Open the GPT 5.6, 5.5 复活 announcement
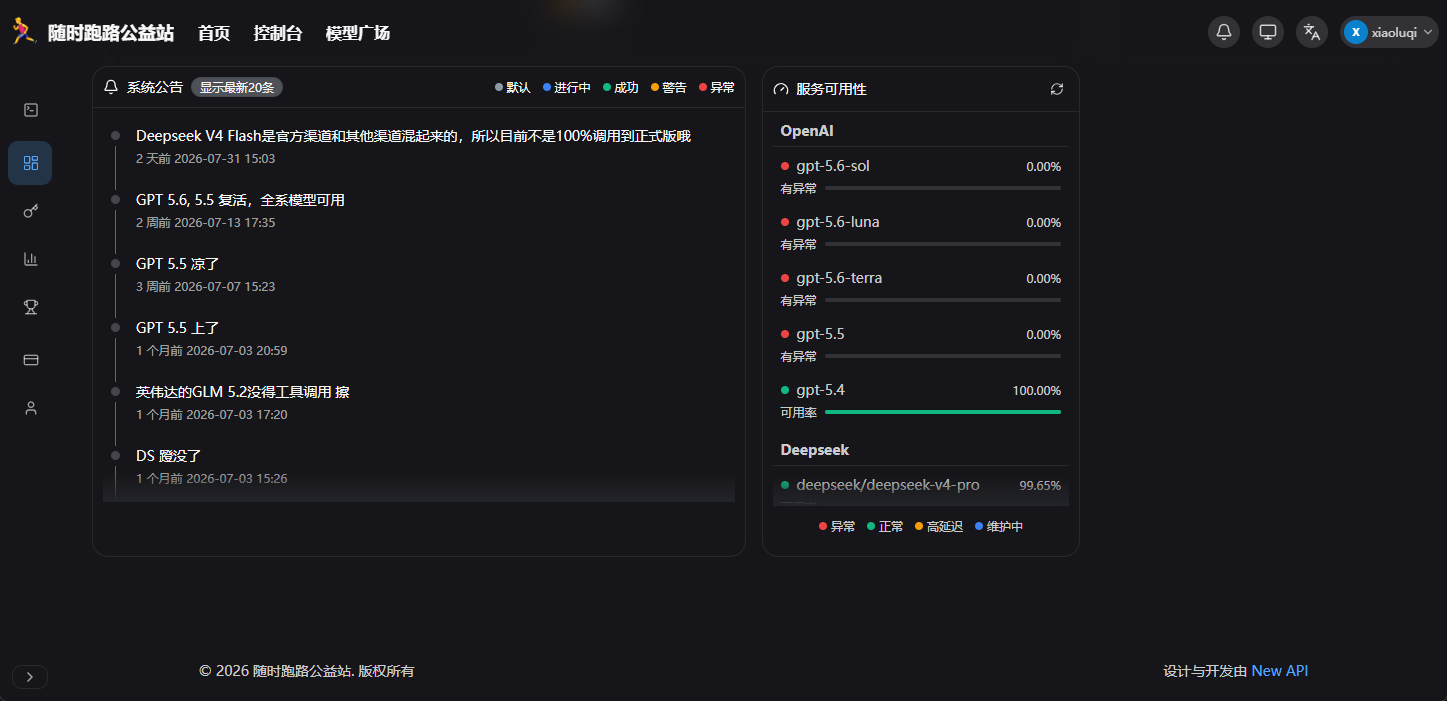The width and height of the screenshot is (1447, 701). tap(240, 200)
